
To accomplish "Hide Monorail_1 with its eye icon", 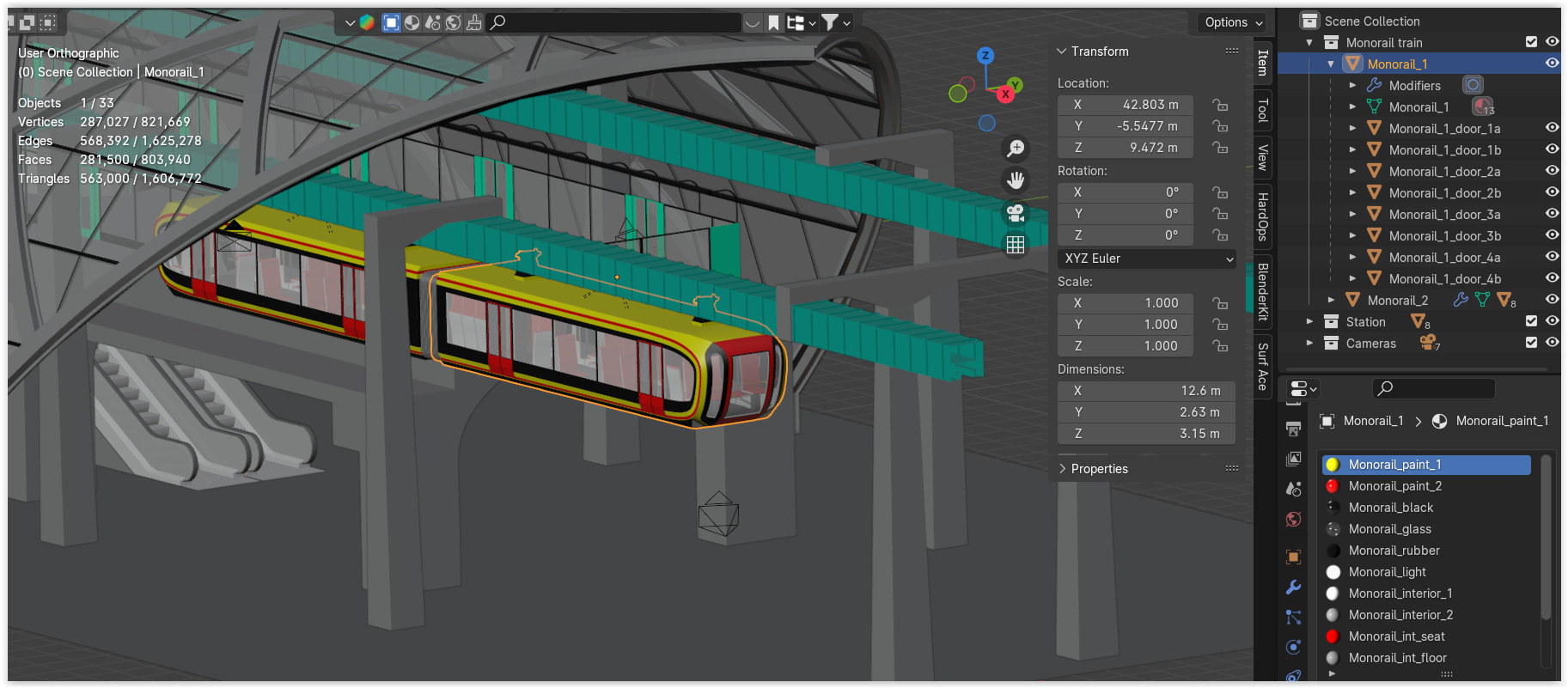I will [1553, 64].
